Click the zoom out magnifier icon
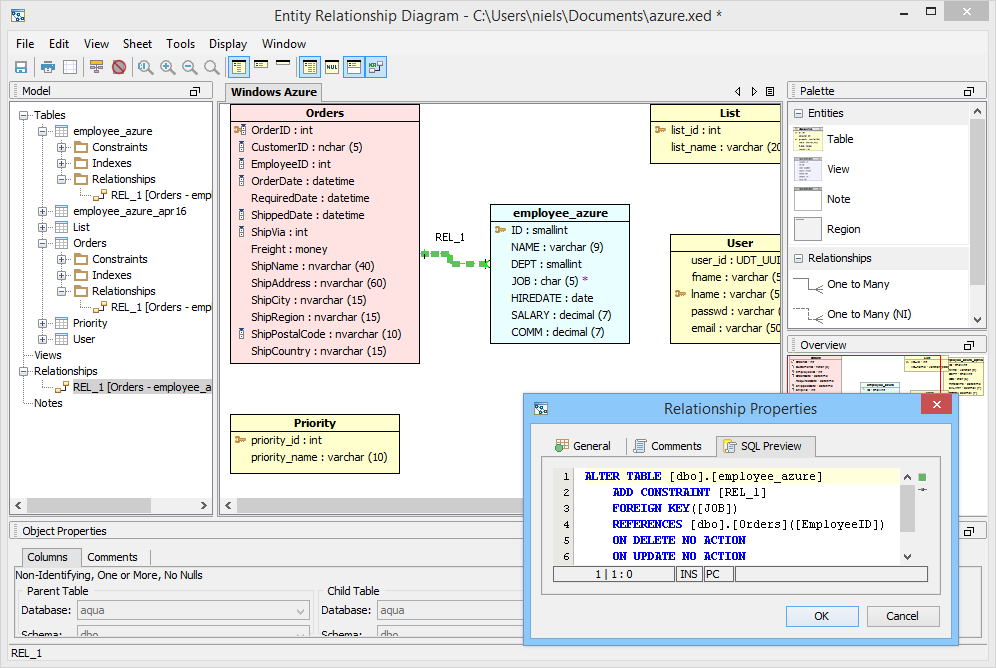This screenshot has width=996, height=668. coord(189,67)
